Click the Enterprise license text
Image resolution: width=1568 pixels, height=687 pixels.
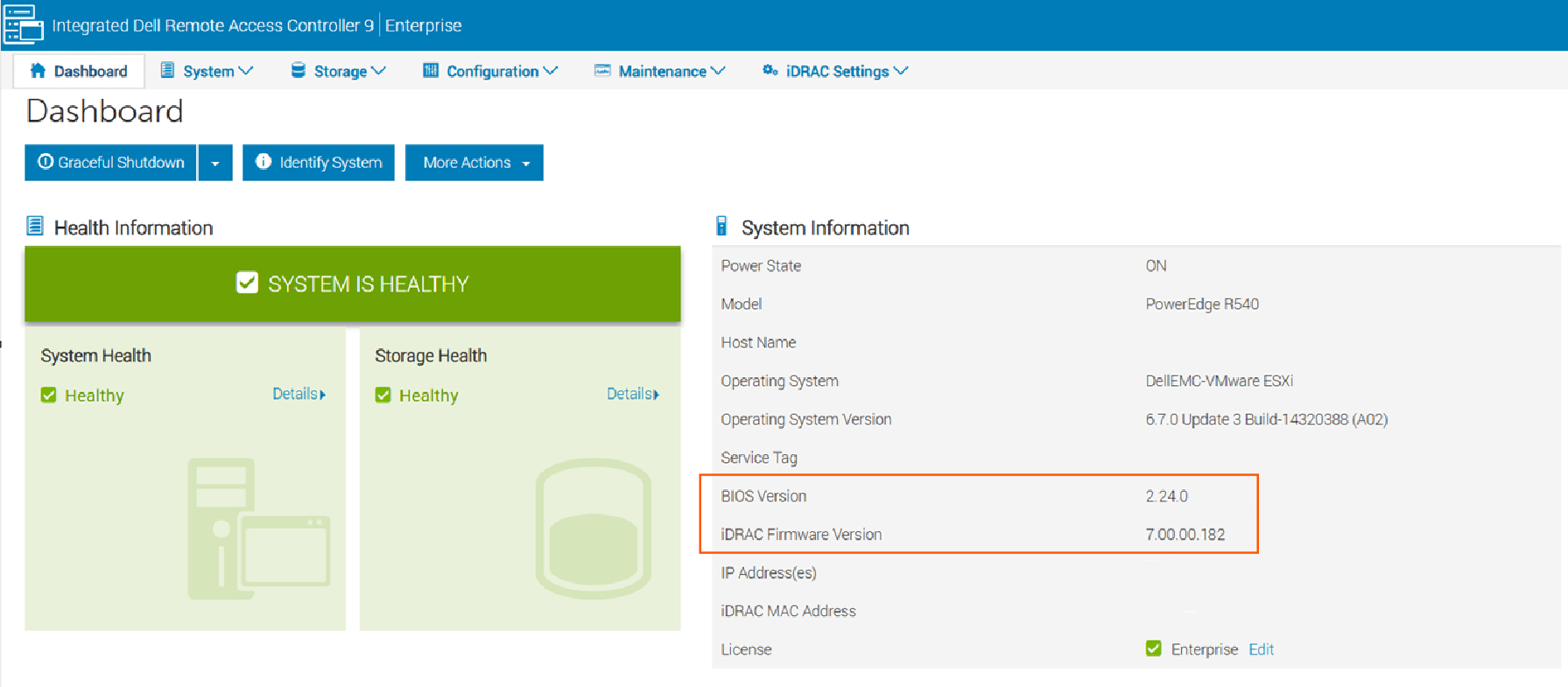(x=1205, y=649)
